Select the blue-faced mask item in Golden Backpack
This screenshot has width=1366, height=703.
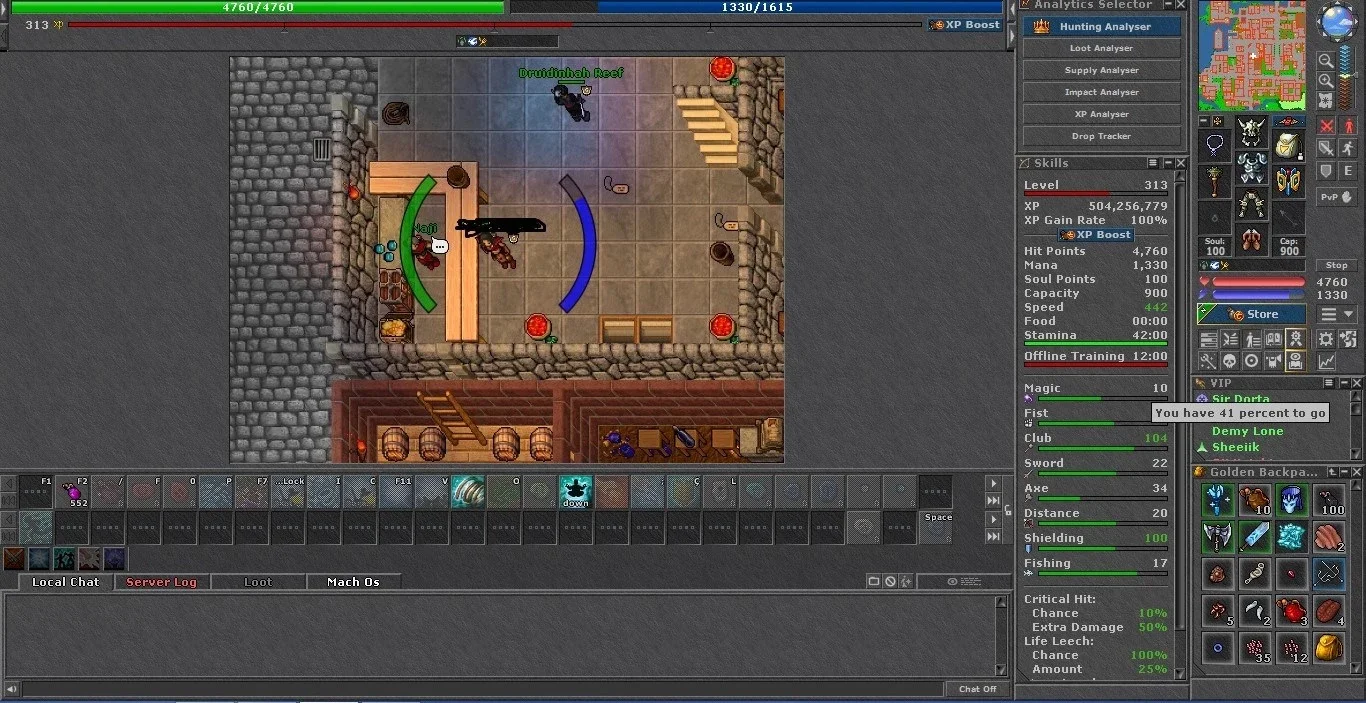click(1291, 500)
